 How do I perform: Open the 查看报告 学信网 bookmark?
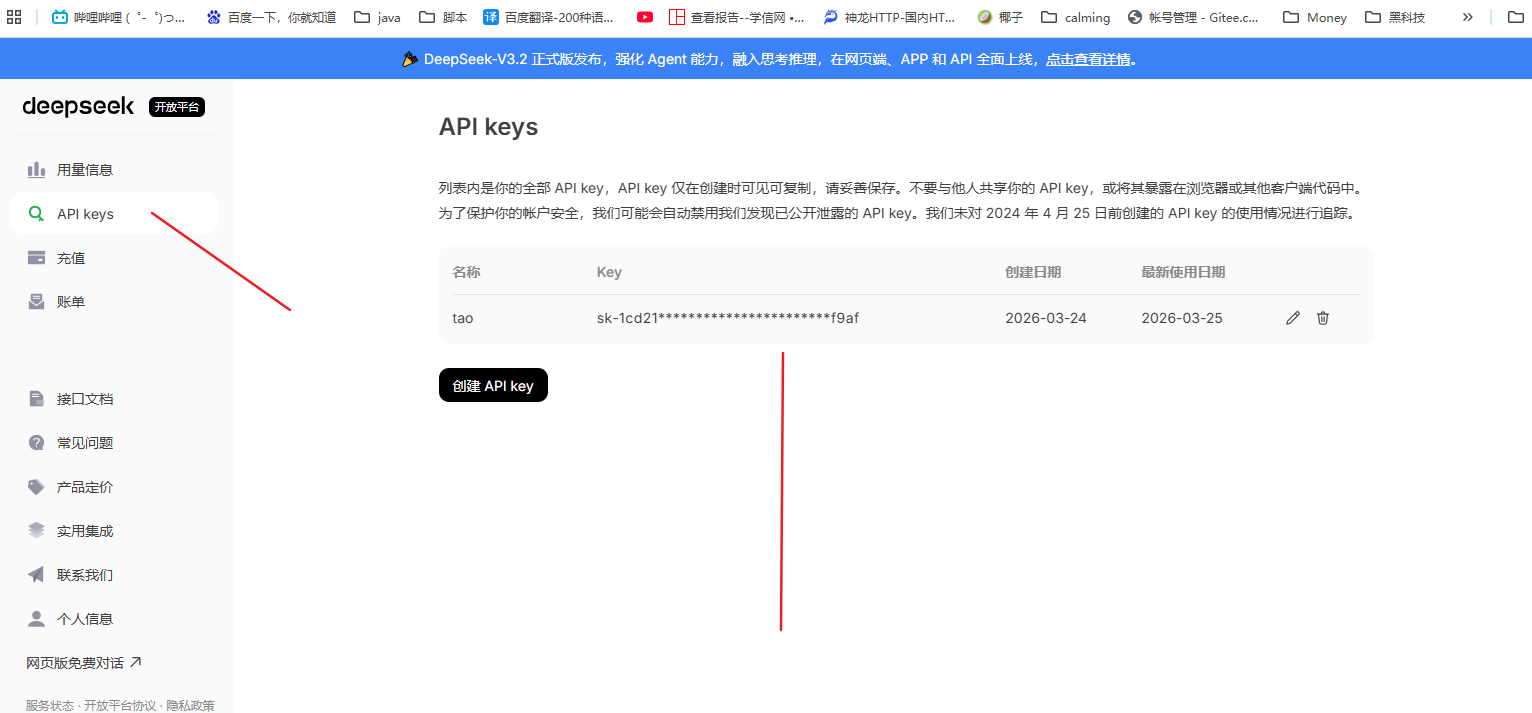coord(737,17)
